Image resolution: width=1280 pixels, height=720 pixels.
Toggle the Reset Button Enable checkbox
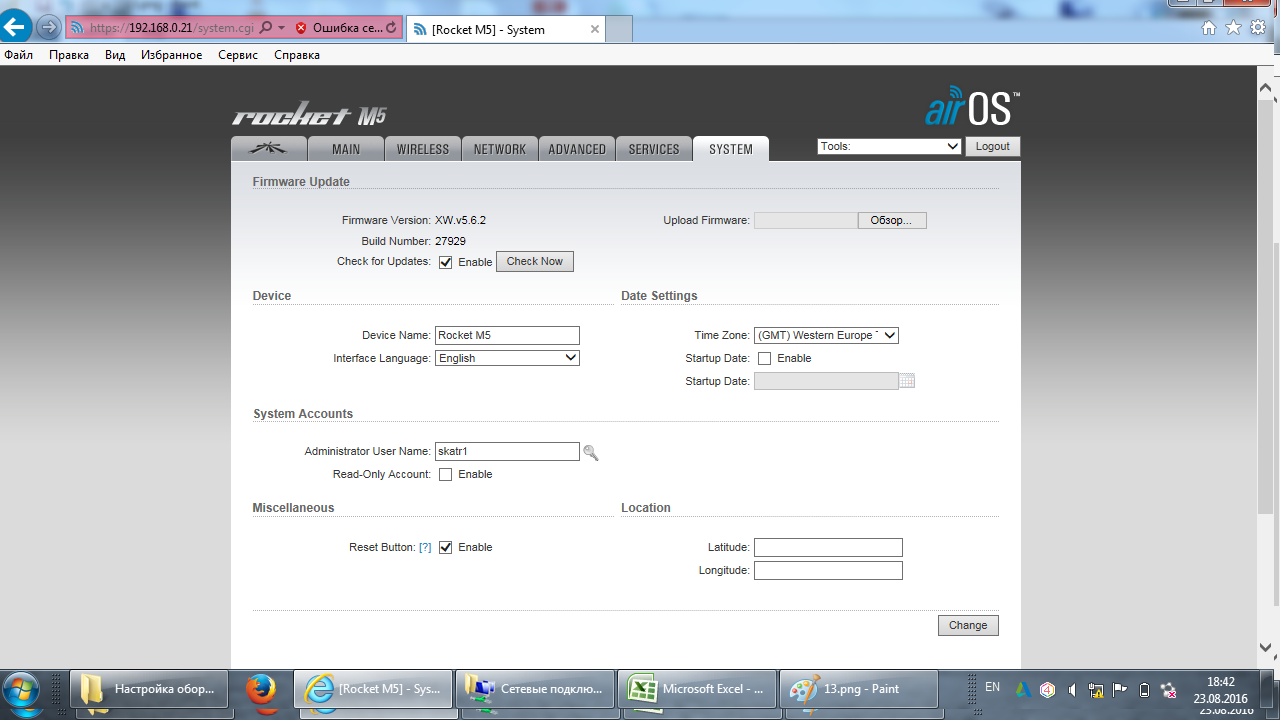(x=446, y=547)
